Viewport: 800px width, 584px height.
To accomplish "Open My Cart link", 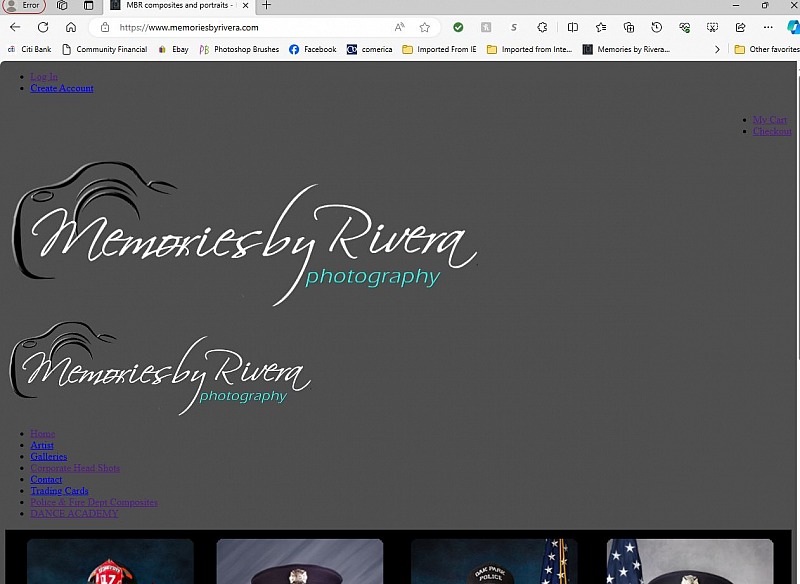I will coord(769,120).
